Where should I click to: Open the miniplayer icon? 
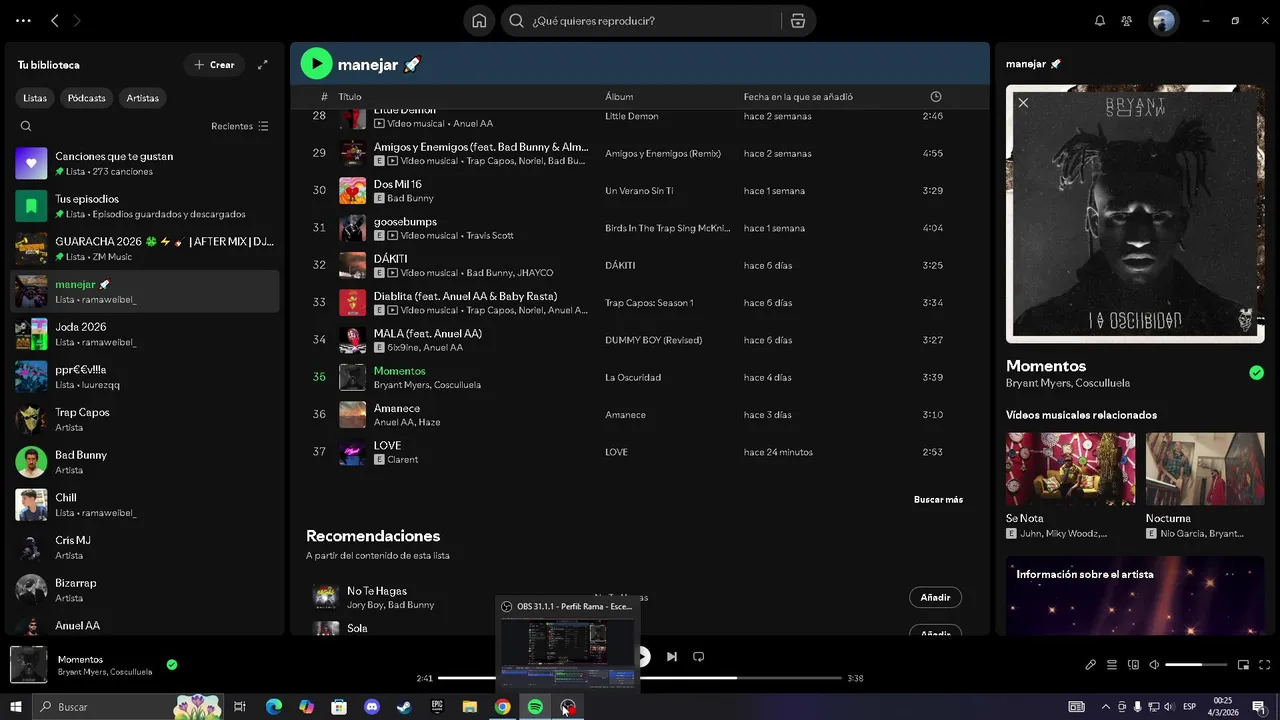click(x=1244, y=665)
